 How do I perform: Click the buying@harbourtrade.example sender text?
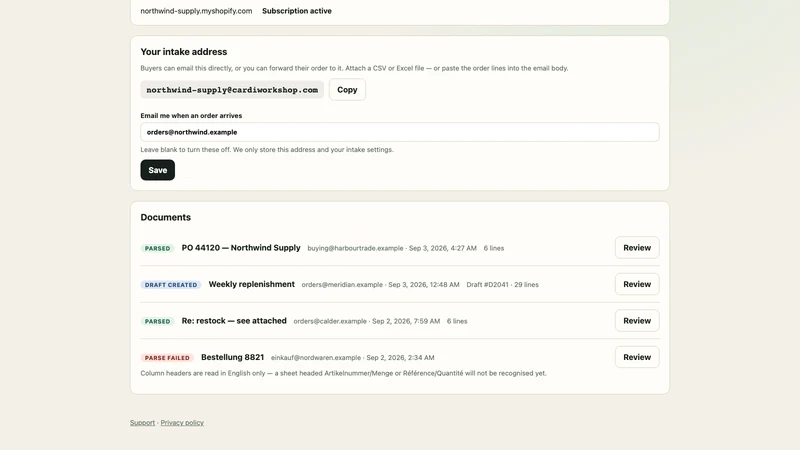tap(355, 248)
